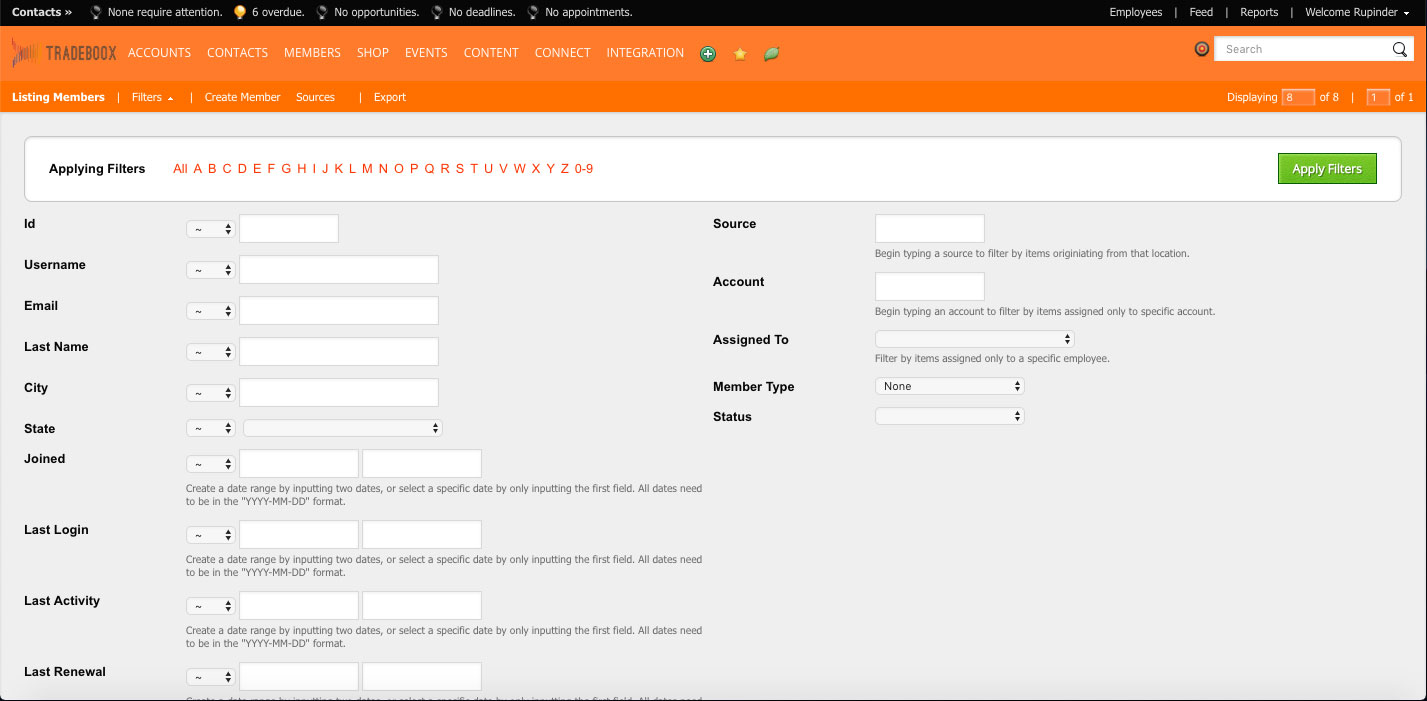The height and width of the screenshot is (701, 1427).
Task: Open the INTEGRATION menu
Action: tap(645, 53)
